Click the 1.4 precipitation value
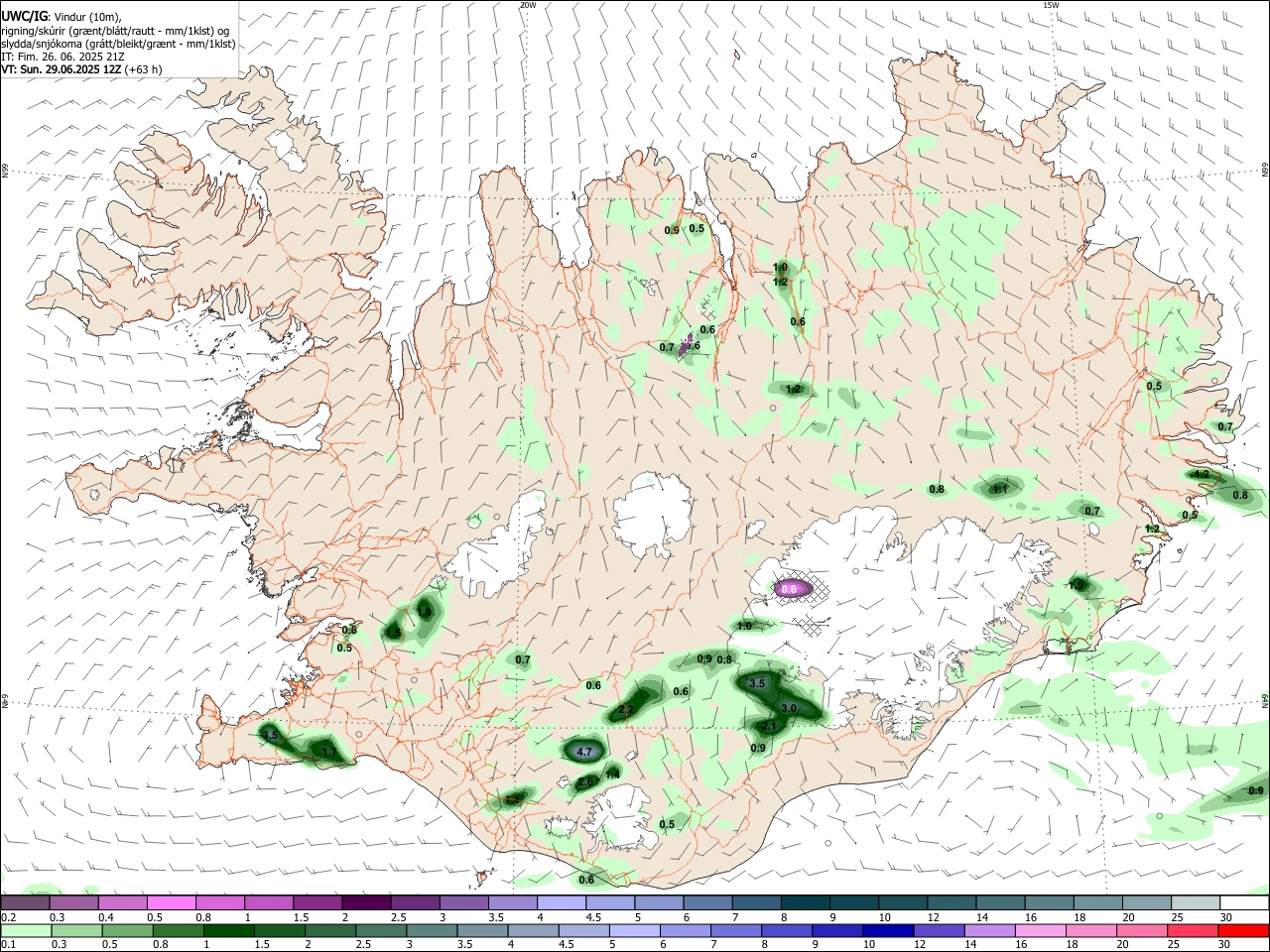Screen dimensions: 1270x952 [612, 774]
